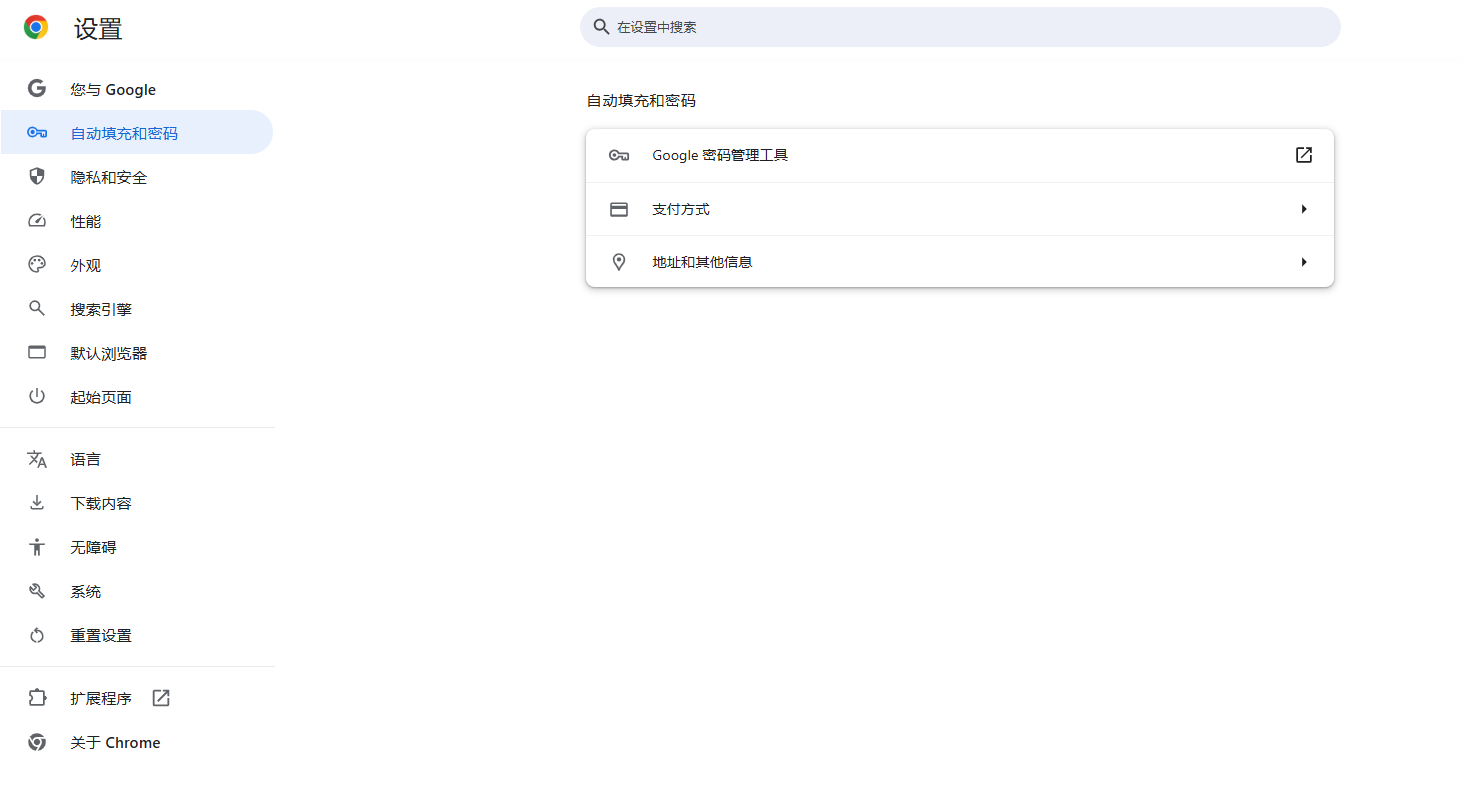Open the 关于 Chrome page
The image size is (1462, 811).
(115, 742)
